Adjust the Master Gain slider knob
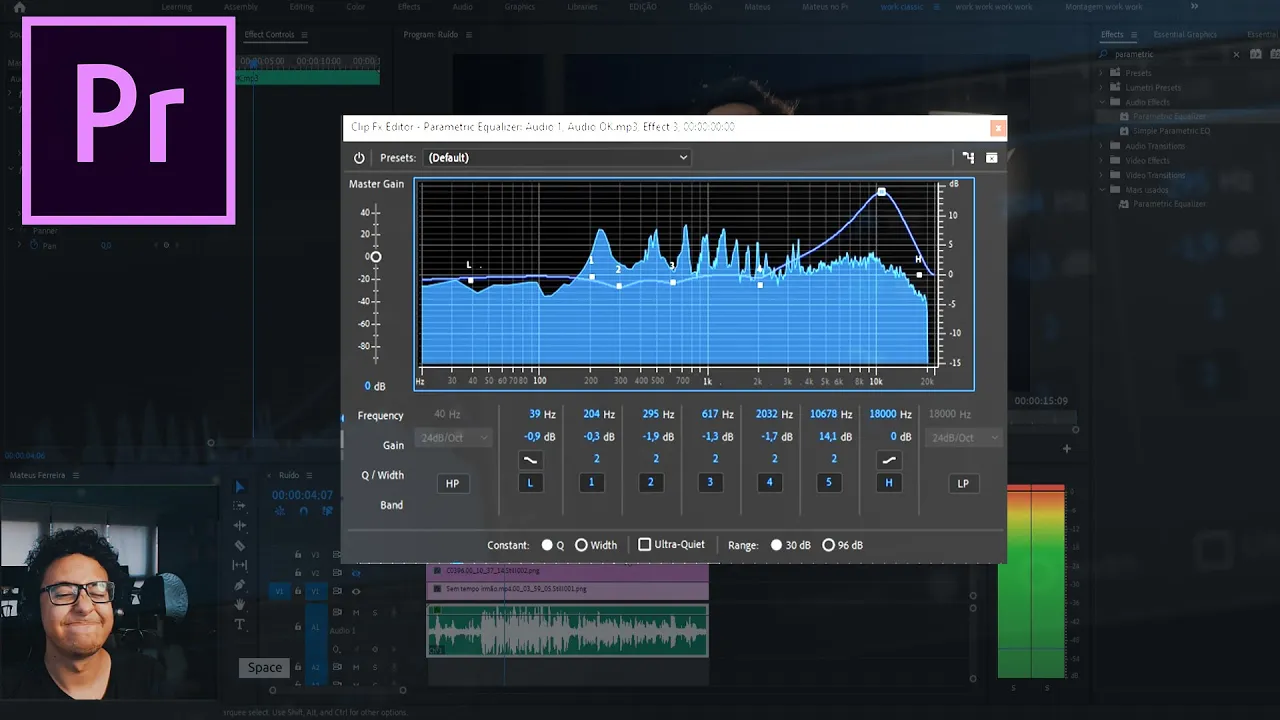 coord(375,257)
